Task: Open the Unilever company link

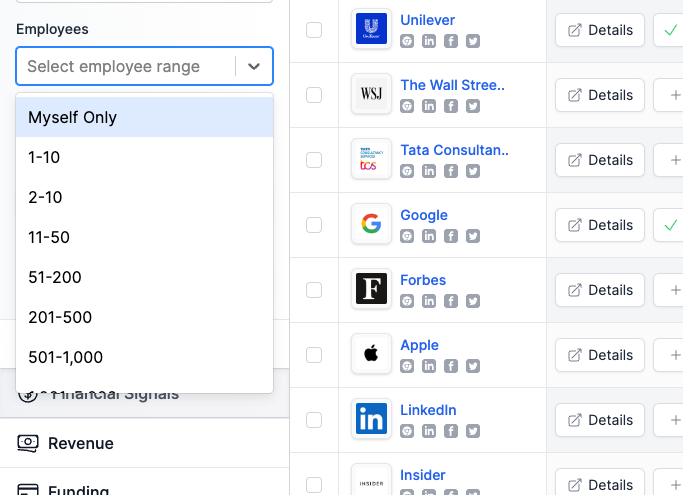Action: [x=427, y=20]
